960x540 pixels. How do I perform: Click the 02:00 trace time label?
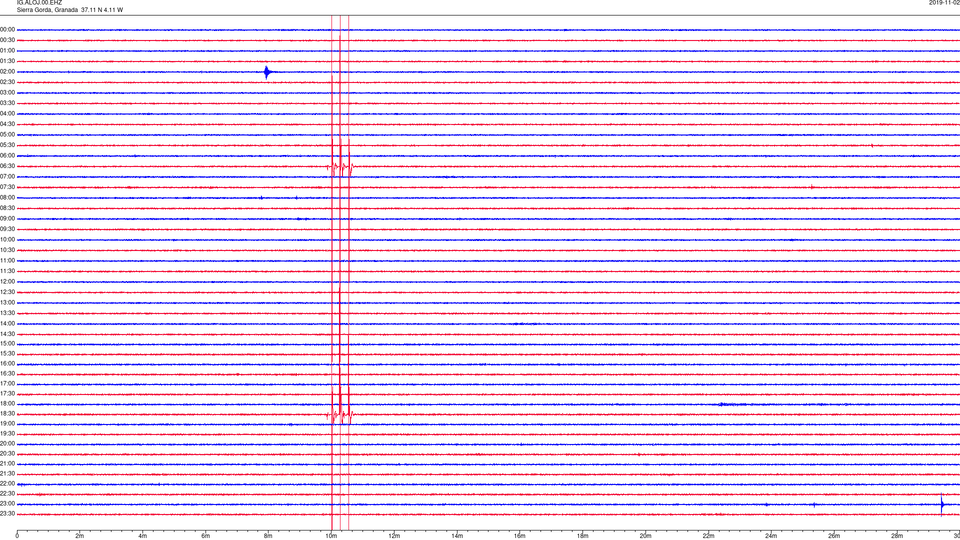tap(7, 72)
